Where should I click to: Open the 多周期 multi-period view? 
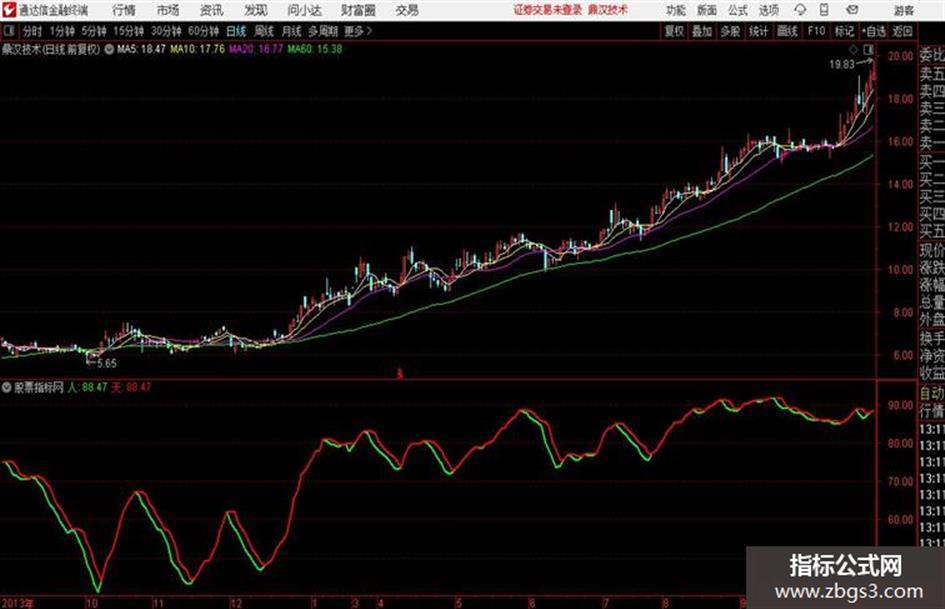(323, 31)
